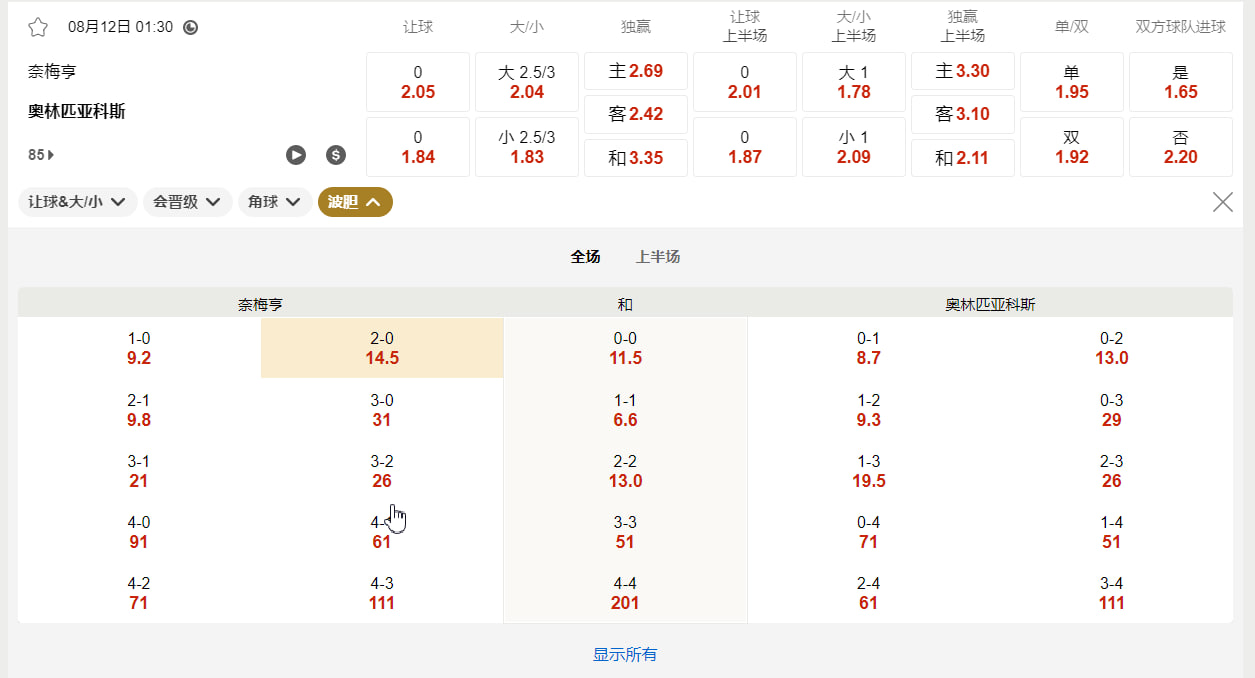The width and height of the screenshot is (1255, 678).
Task: Choose draw score 3-3 at 51
Action: point(625,532)
